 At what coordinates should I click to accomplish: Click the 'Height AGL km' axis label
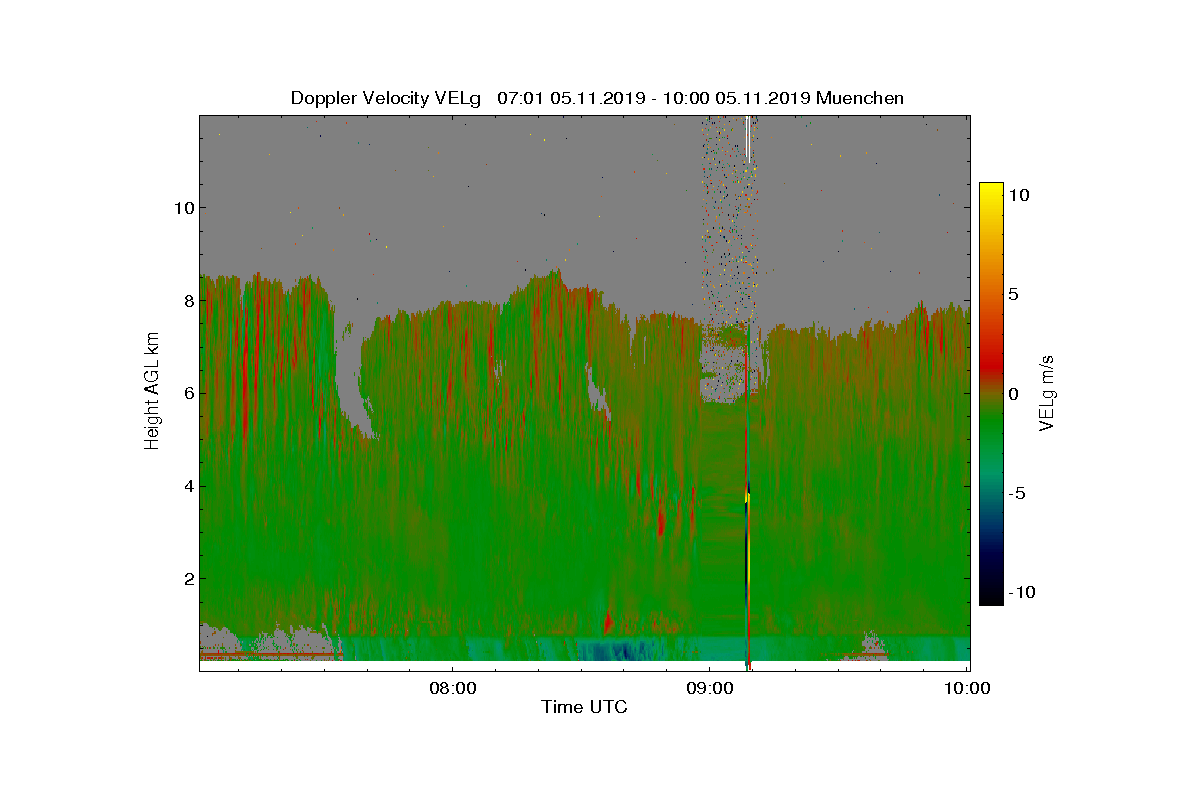point(152,391)
